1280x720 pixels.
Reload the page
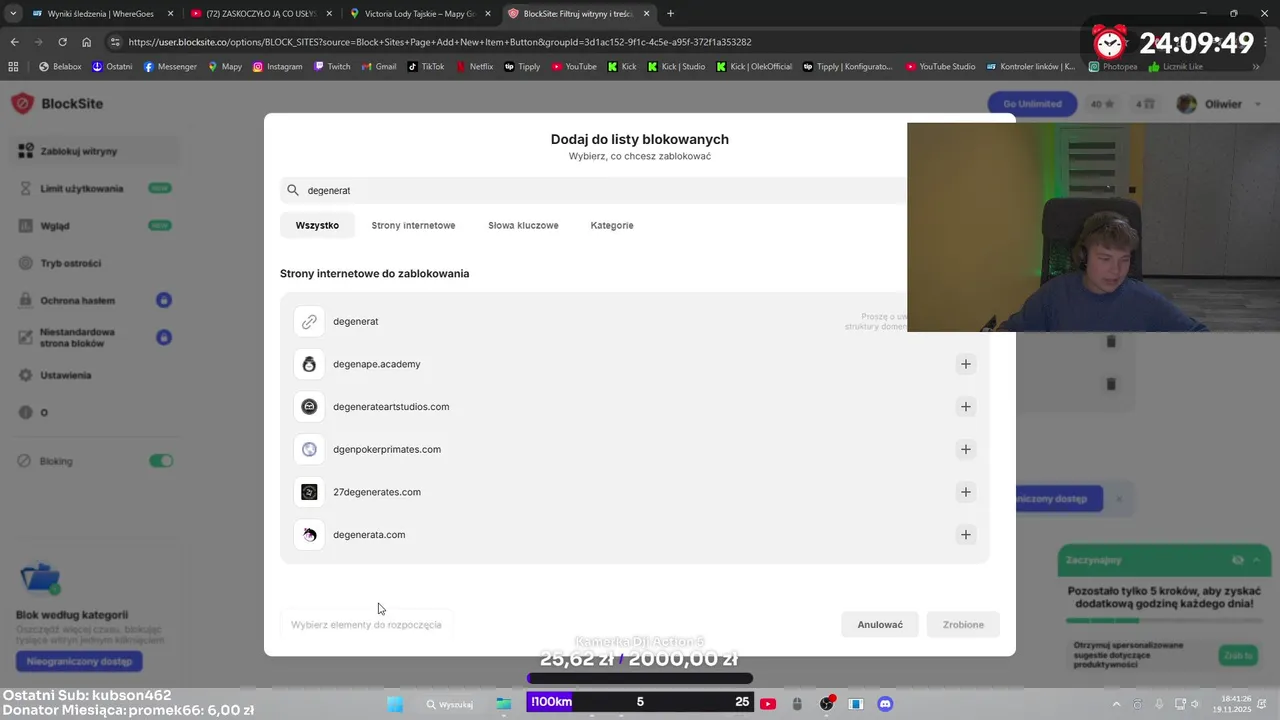62,42
